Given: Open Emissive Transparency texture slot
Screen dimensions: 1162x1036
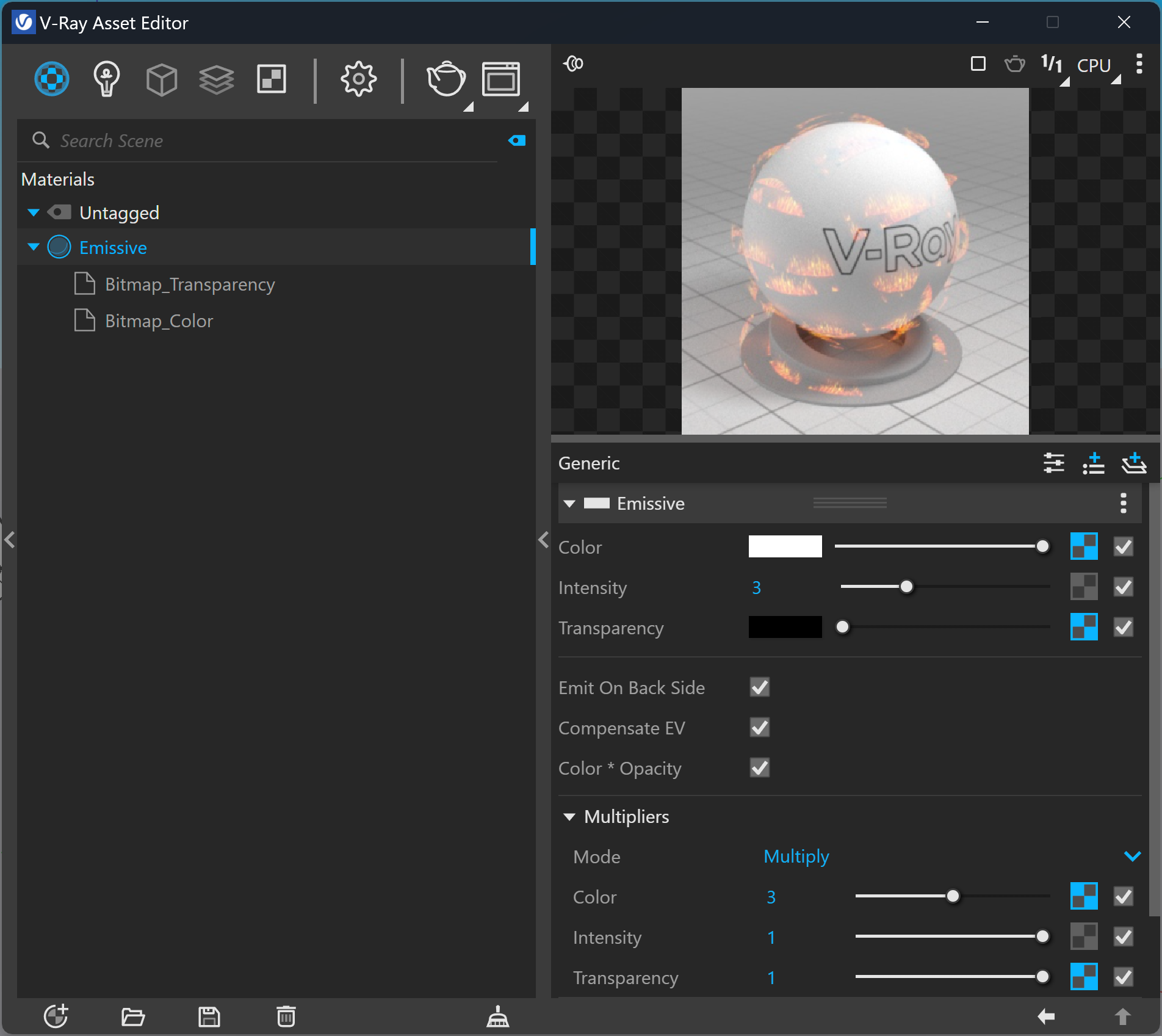Looking at the screenshot, I should coord(1084,627).
